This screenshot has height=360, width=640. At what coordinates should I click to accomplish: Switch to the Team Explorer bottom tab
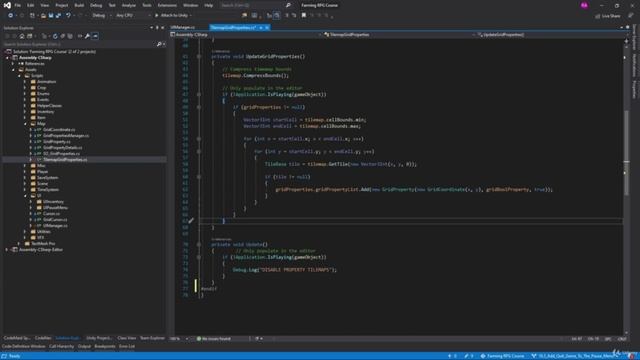coord(152,338)
